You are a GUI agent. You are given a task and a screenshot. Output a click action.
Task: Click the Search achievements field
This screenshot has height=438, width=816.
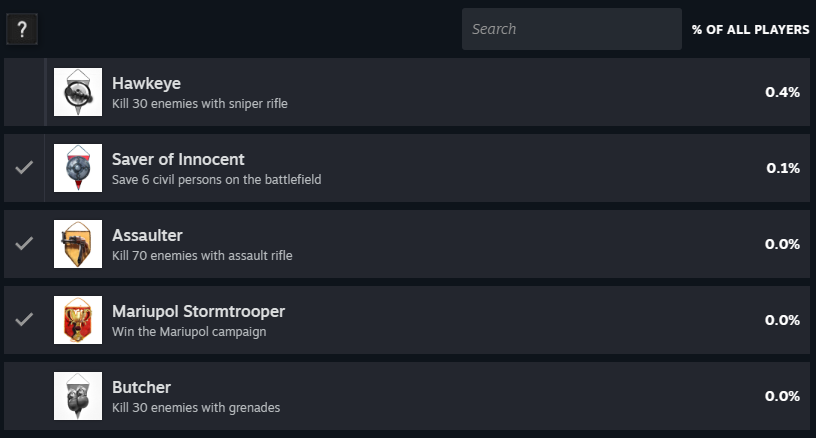pos(571,29)
